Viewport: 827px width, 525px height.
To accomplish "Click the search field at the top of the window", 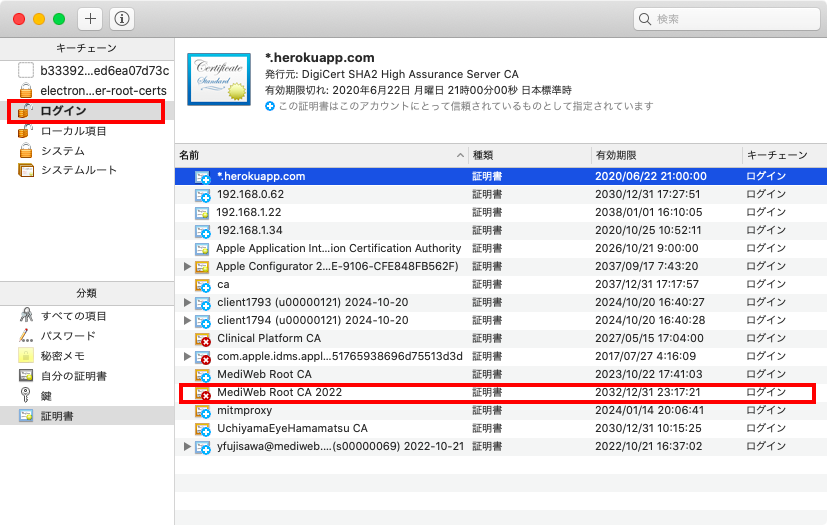I will [726, 19].
